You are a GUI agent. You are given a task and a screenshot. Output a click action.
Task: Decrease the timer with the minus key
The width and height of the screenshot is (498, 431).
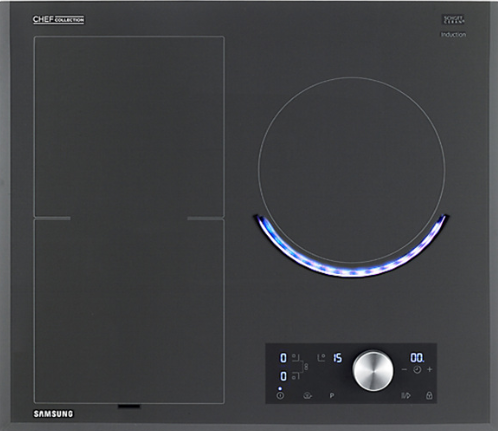click(x=404, y=370)
